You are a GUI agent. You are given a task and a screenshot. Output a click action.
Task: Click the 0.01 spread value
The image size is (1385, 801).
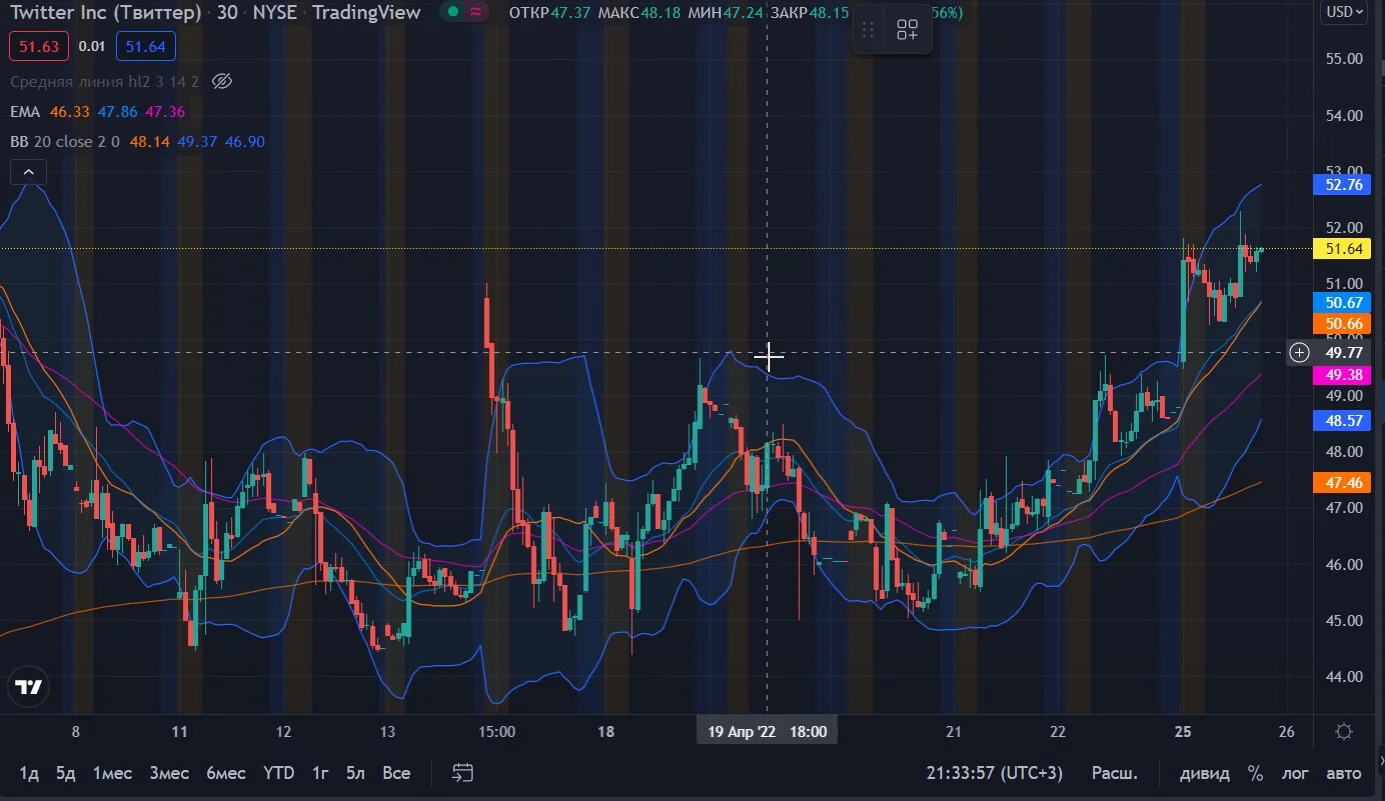pos(92,46)
